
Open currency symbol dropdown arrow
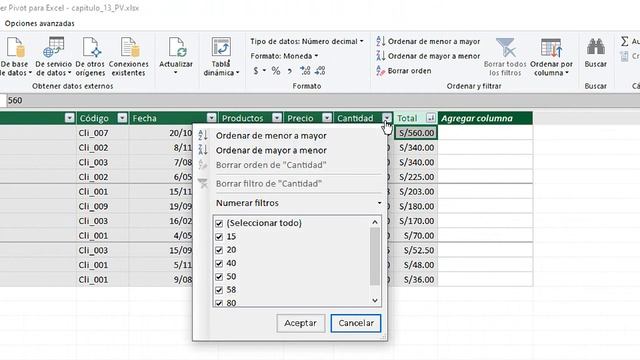(x=264, y=71)
